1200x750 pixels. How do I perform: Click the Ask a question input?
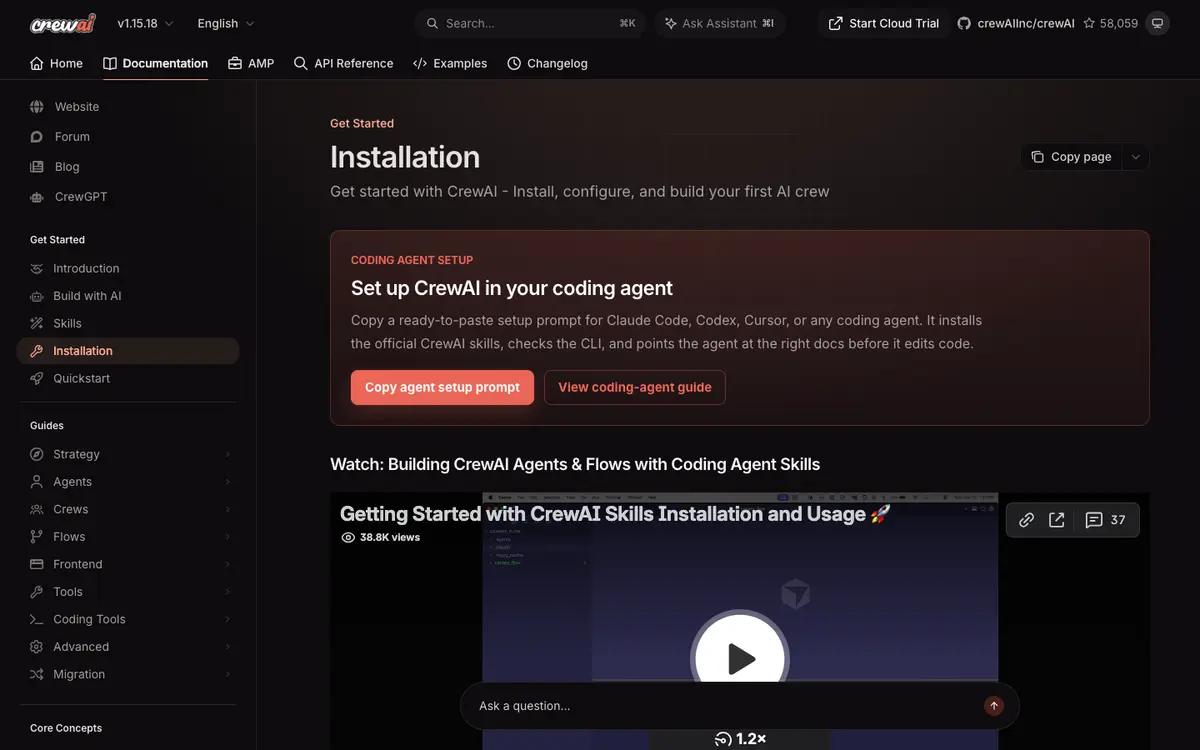[x=725, y=706]
